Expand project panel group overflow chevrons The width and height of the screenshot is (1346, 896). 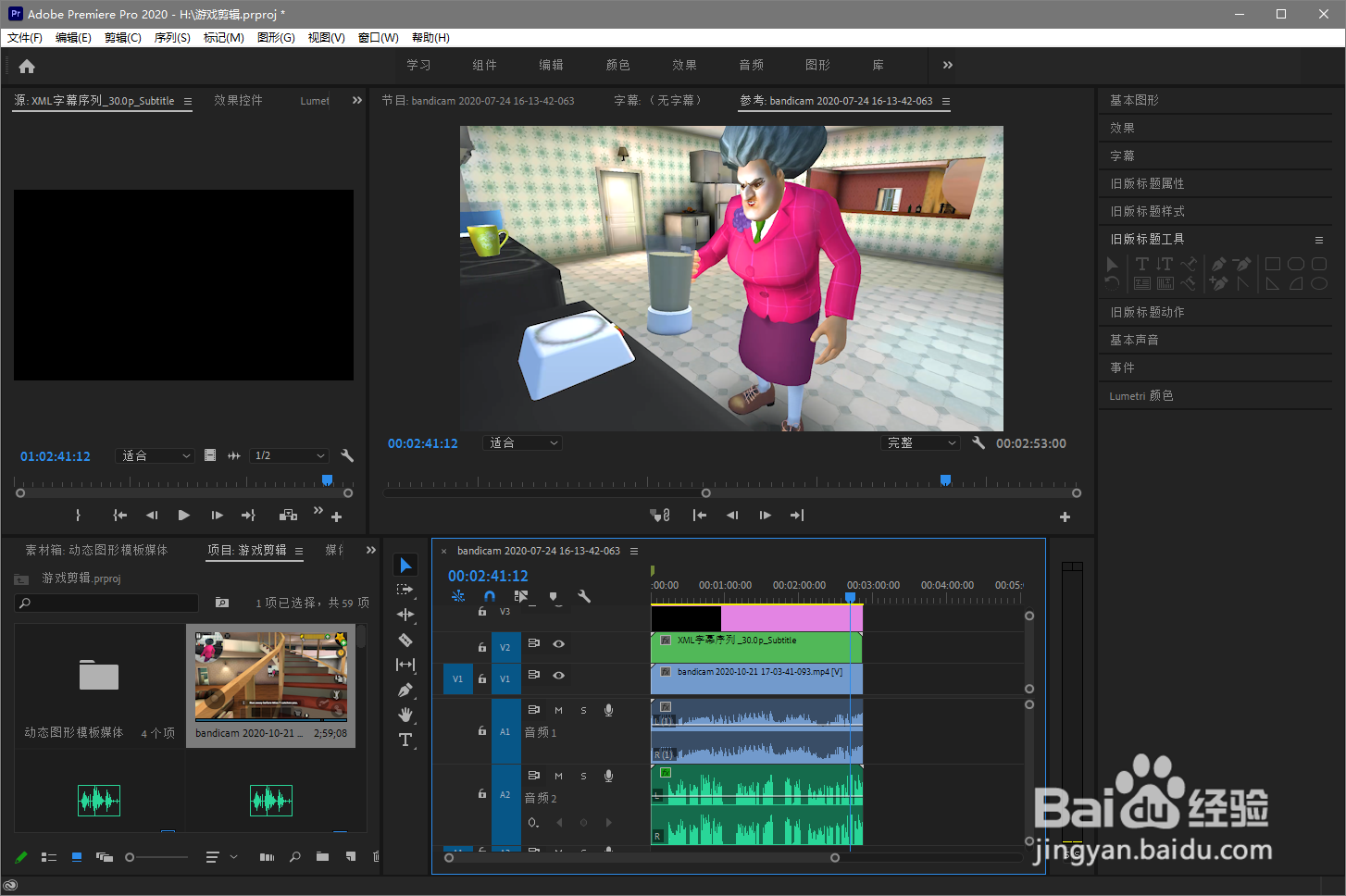(x=371, y=550)
